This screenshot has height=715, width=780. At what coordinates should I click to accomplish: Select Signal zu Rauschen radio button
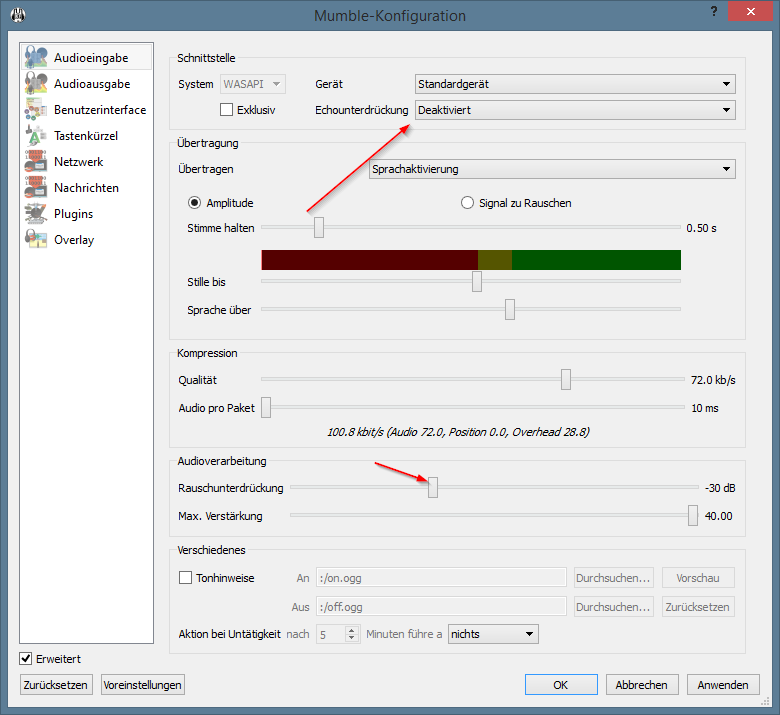tap(467, 203)
